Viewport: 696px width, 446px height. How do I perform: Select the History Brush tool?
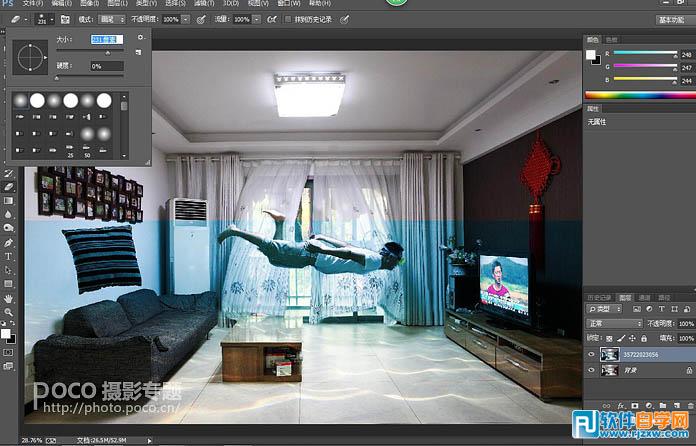tap(8, 174)
